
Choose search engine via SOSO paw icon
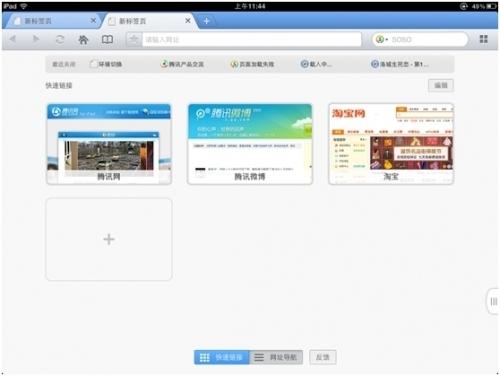click(x=381, y=39)
